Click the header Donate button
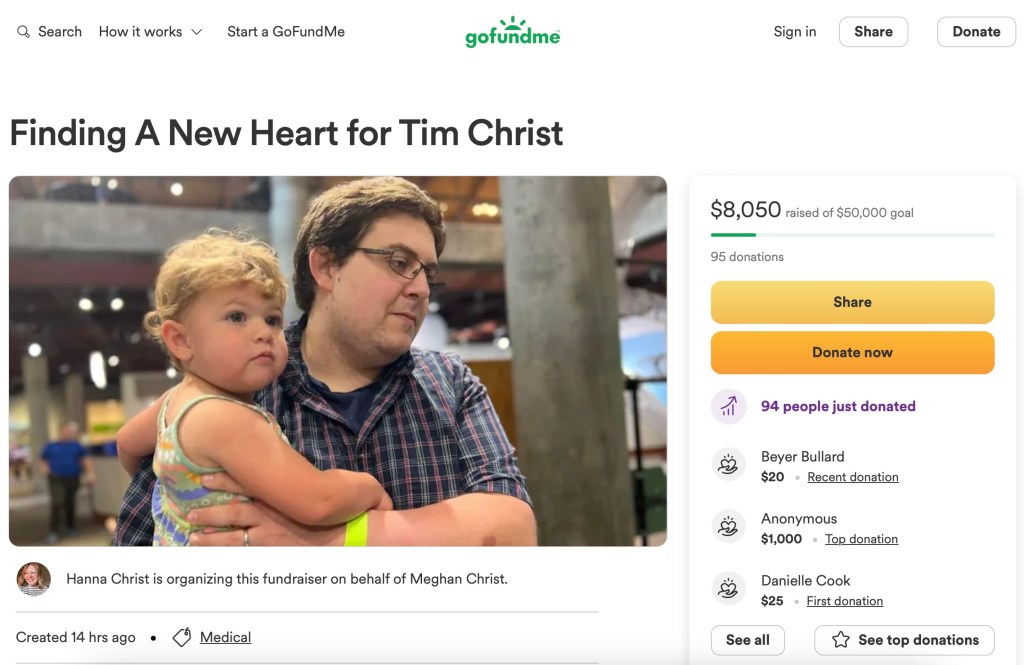Viewport: 1024px width, 665px height. [x=976, y=32]
